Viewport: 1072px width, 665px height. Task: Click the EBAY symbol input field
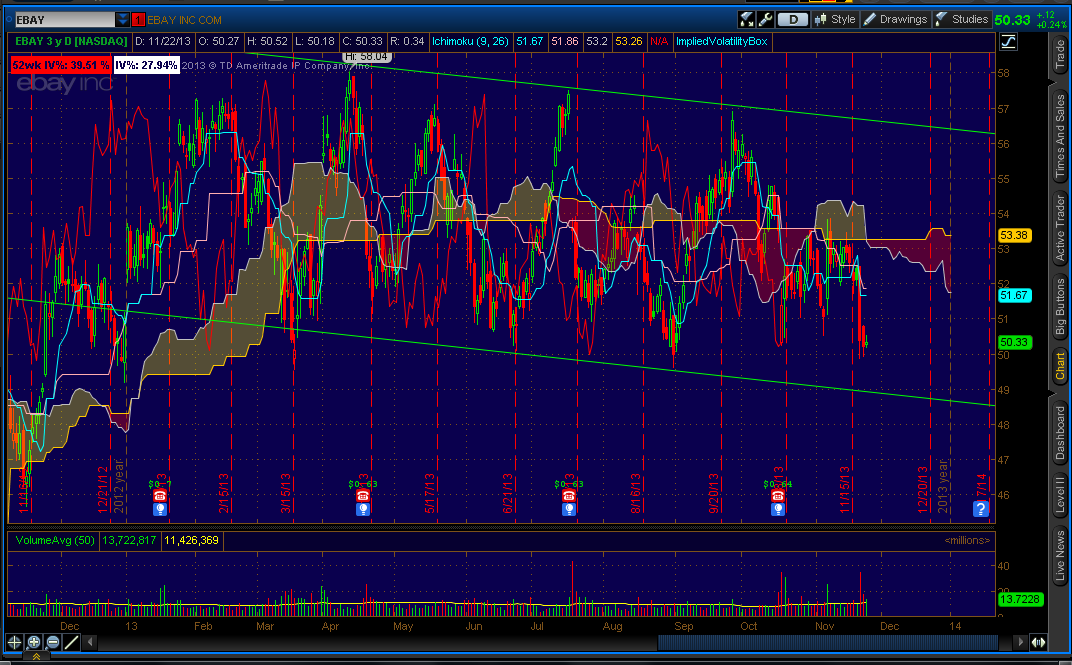click(x=64, y=20)
